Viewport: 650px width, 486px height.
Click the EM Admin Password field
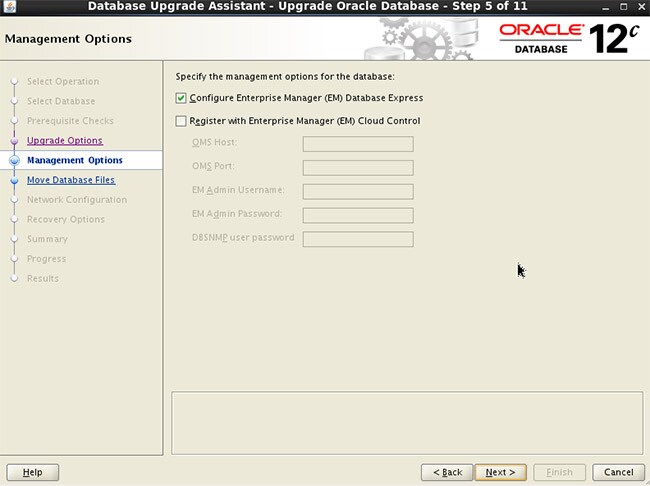coord(358,215)
